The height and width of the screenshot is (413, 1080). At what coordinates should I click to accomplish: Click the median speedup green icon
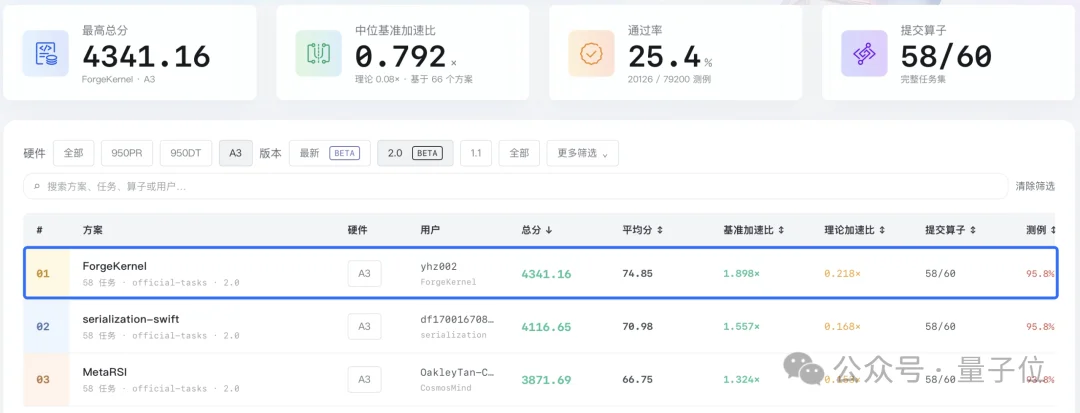[x=318, y=53]
